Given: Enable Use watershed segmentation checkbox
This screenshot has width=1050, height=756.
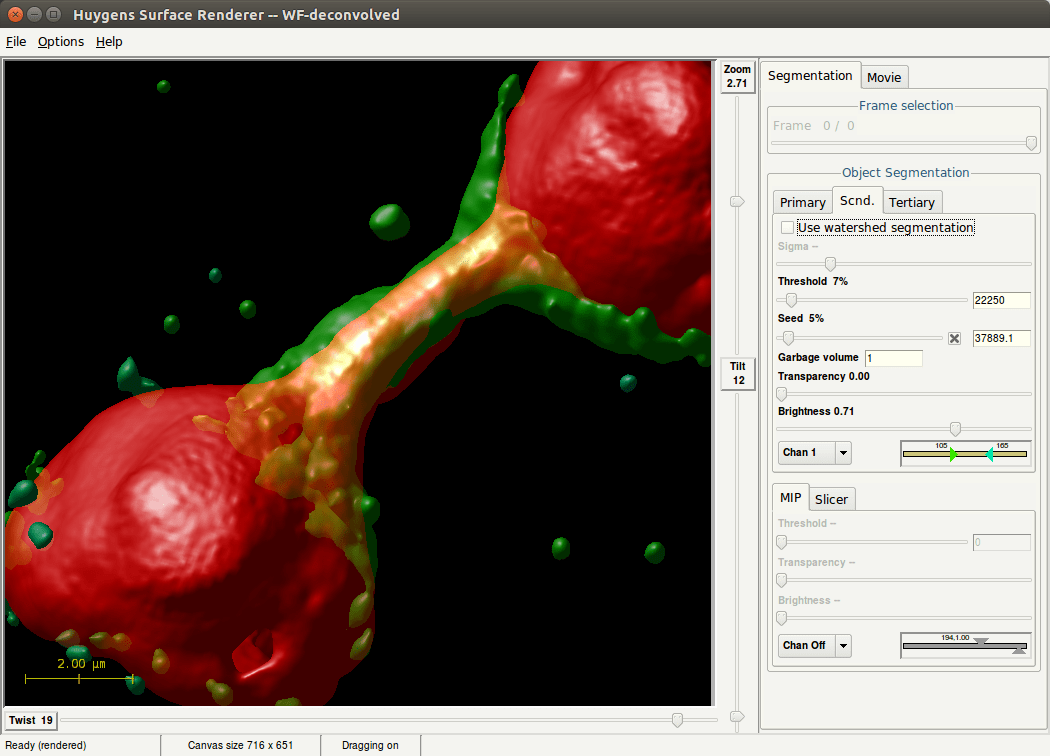Looking at the screenshot, I should (x=788, y=228).
